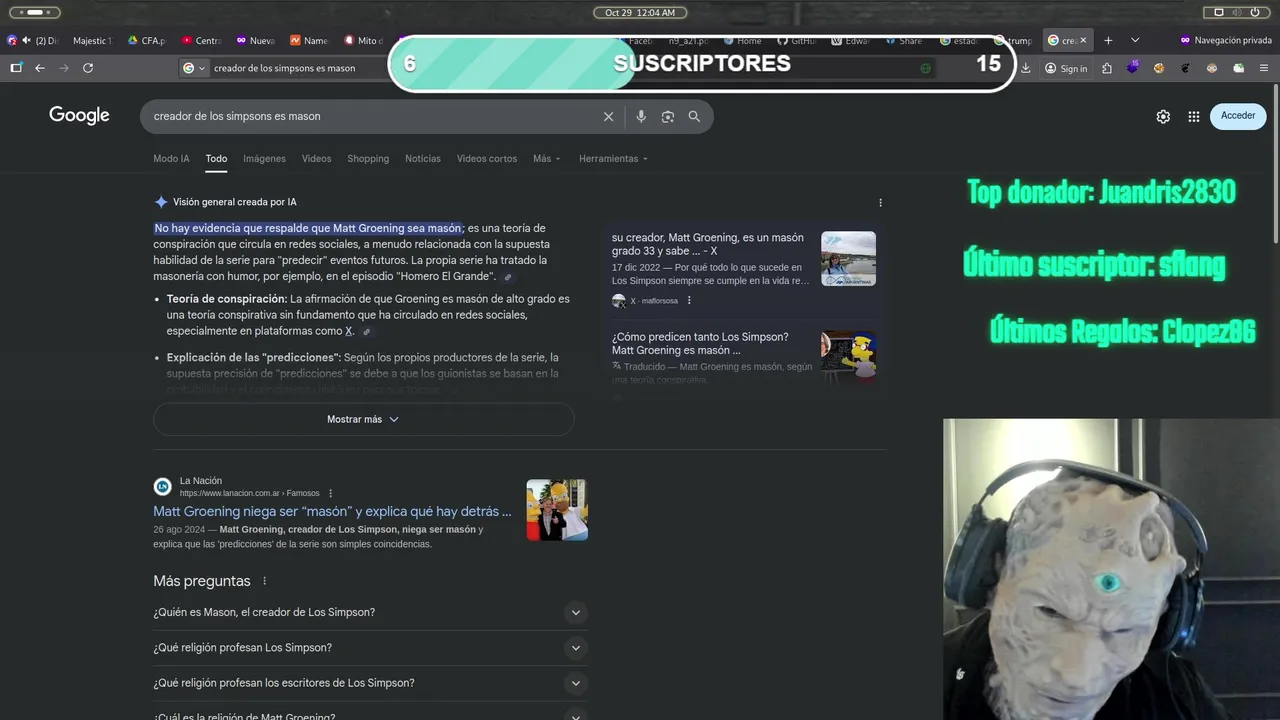Click the magnifier search submit icon

[x=694, y=116]
